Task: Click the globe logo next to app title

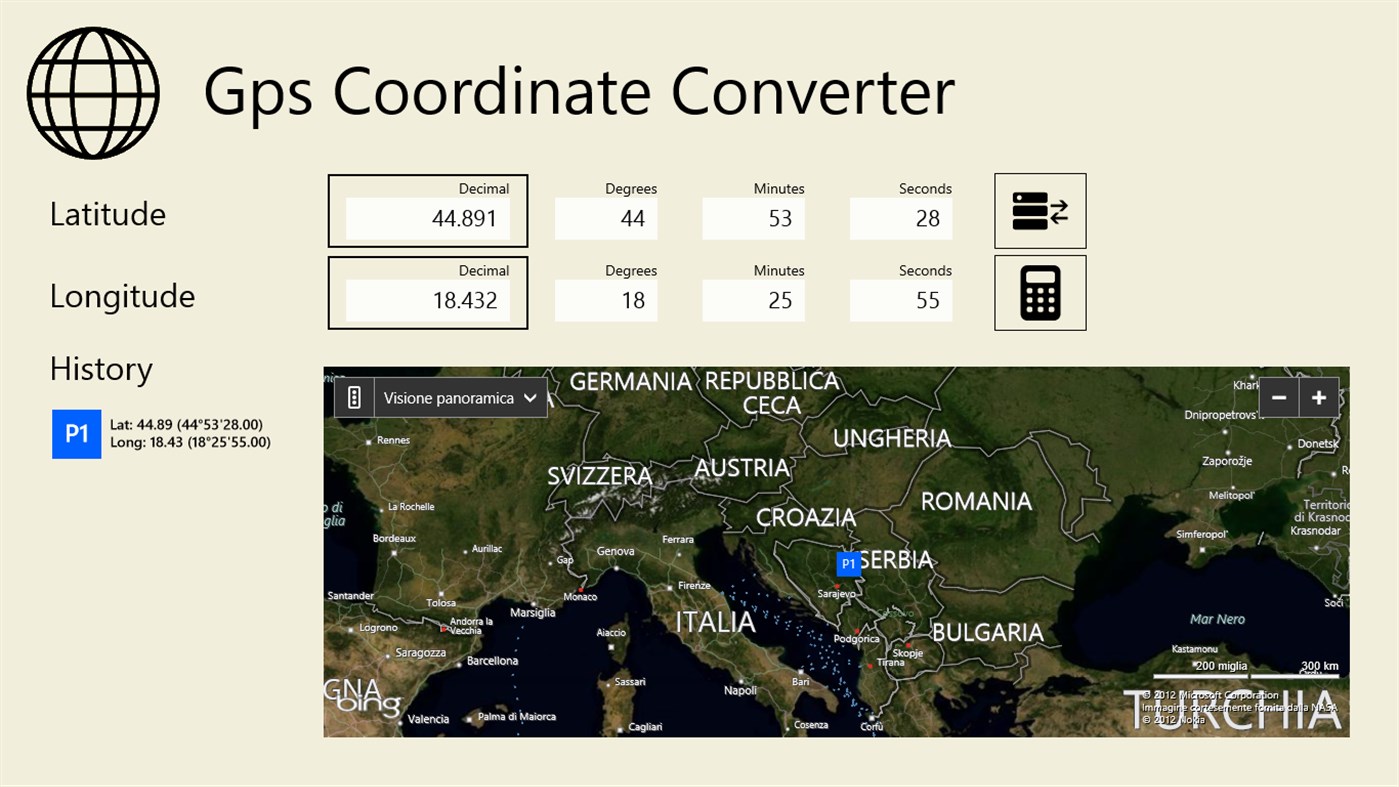Action: (92, 92)
